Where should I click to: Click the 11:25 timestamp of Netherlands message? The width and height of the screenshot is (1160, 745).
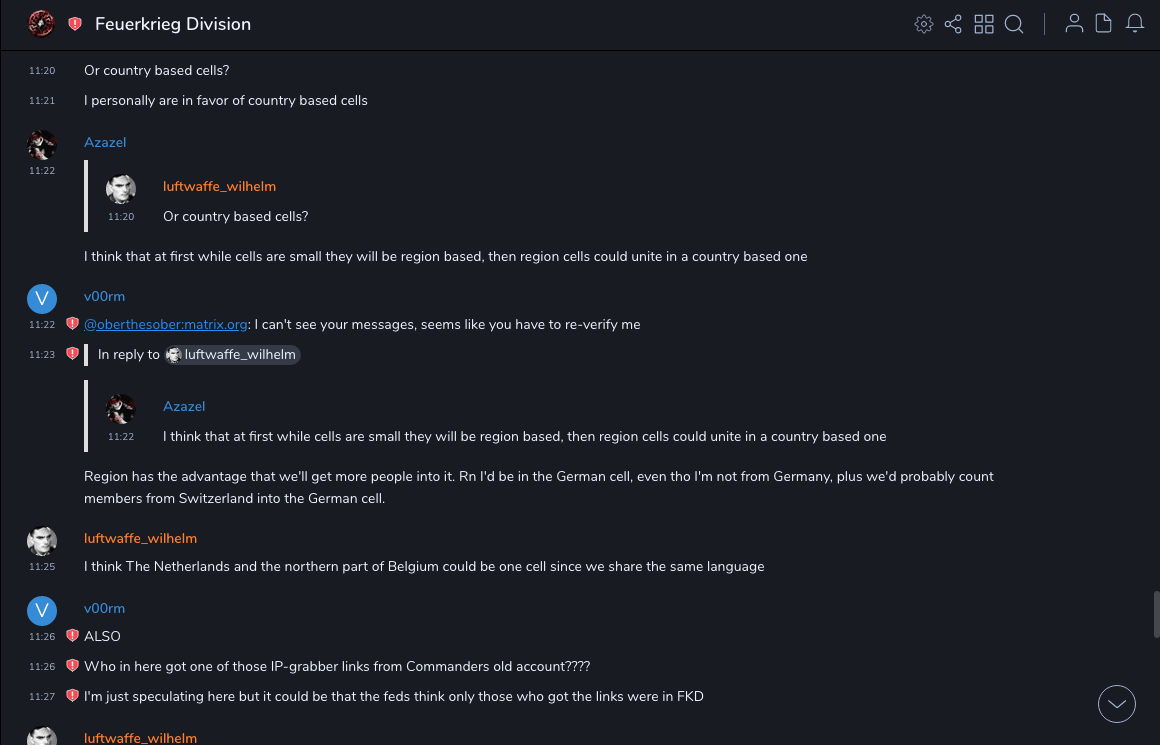(42, 567)
